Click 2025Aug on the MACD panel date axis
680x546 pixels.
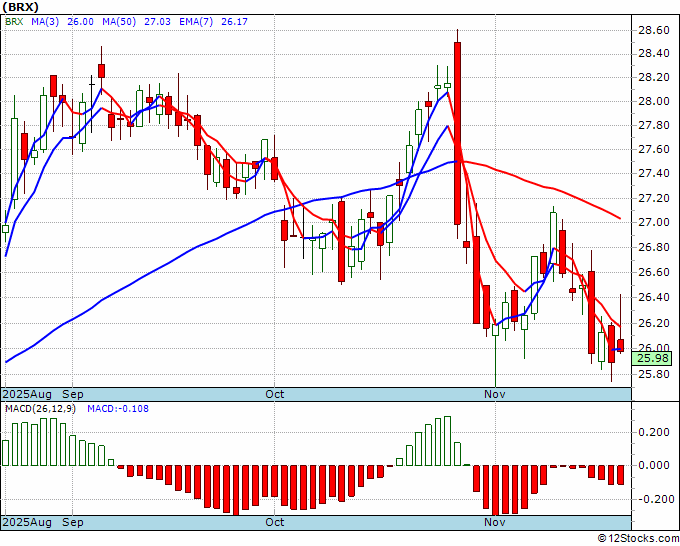click(27, 522)
